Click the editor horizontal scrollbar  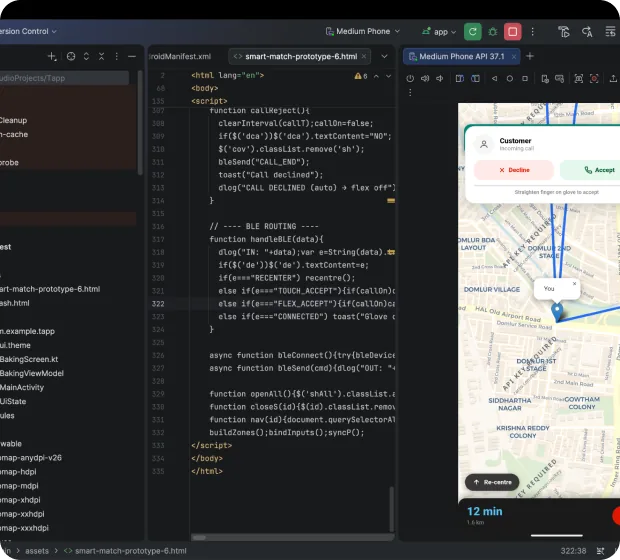coord(199,537)
